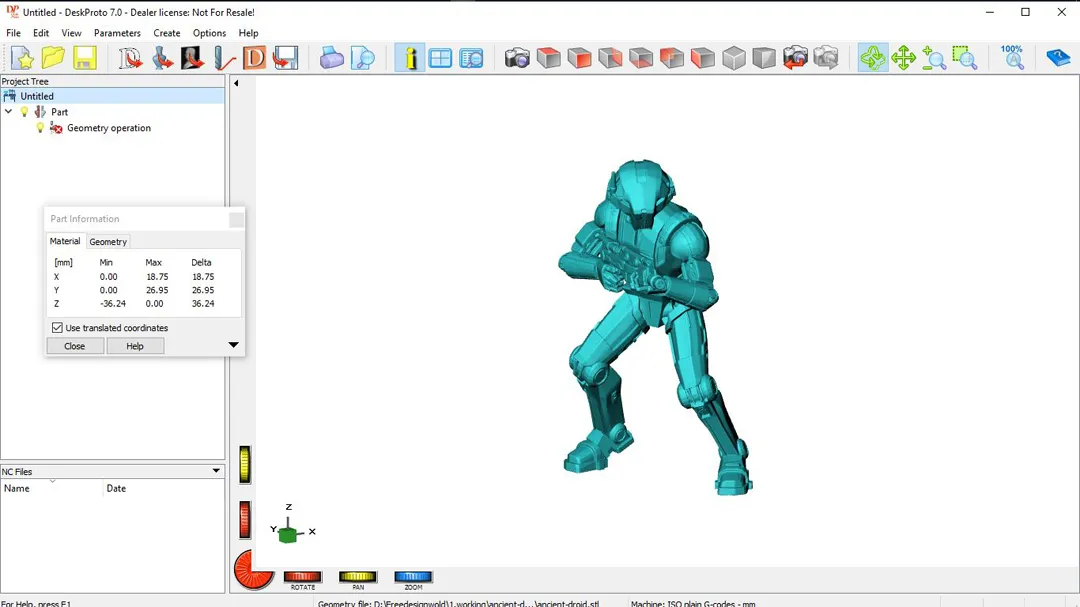Click the Write NC file icon

click(285, 58)
